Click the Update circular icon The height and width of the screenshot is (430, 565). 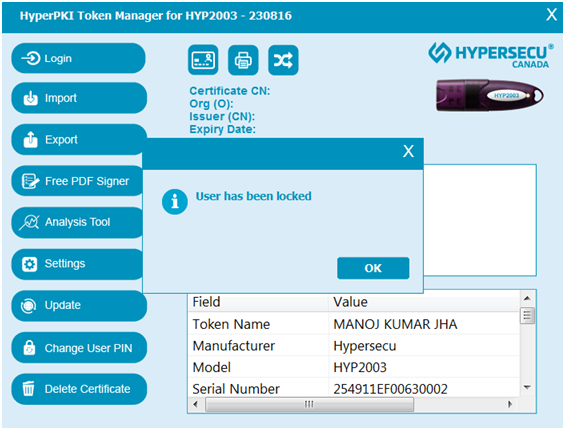(x=28, y=306)
